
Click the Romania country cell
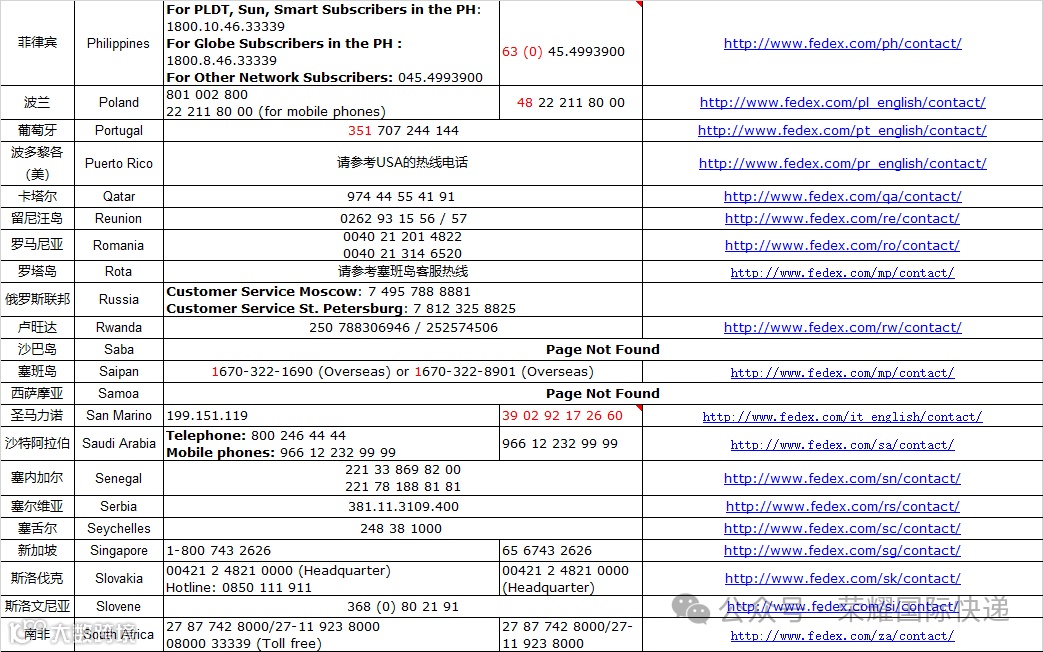(118, 245)
